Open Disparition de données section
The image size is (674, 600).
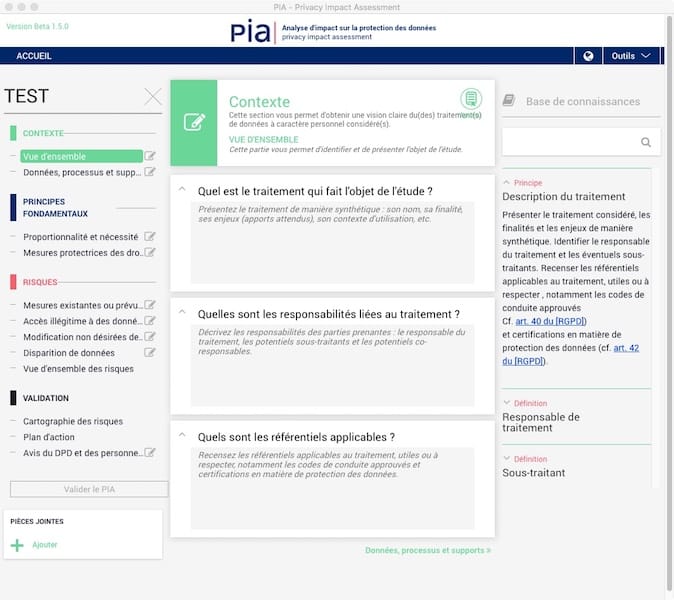click(x=69, y=353)
